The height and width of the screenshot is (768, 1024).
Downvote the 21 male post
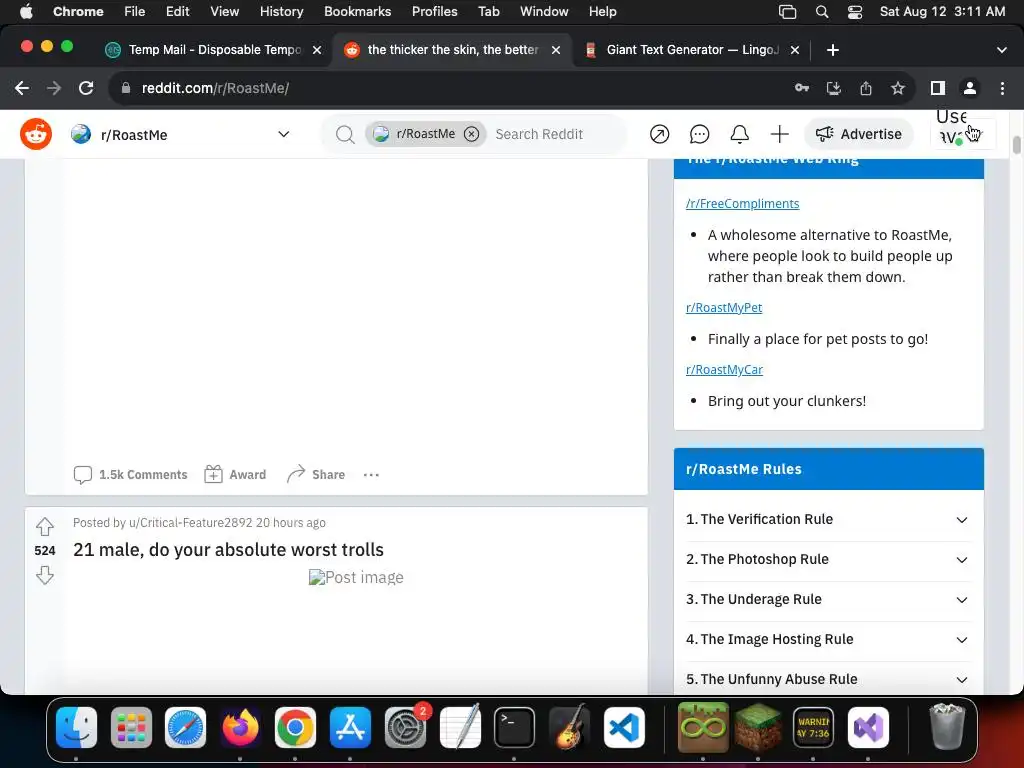pos(44,575)
